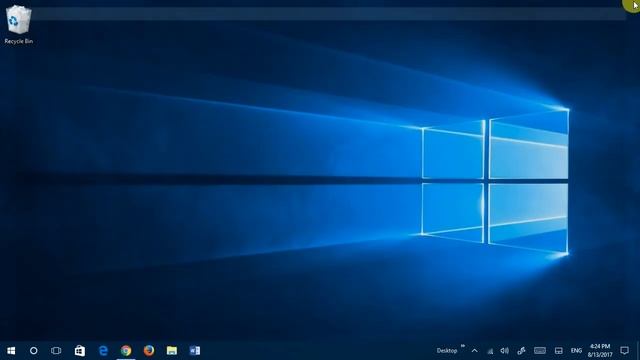Screen dimensions: 640x360
Task: Launch Microsoft Store from the taskbar
Action: [x=80, y=351]
